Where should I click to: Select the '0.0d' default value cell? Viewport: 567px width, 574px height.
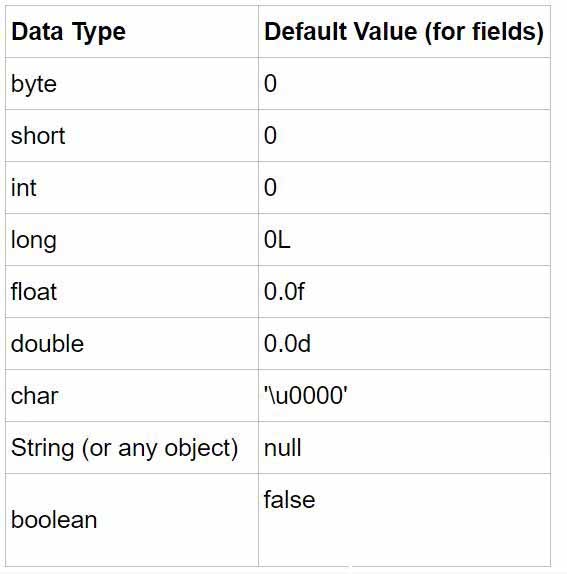(x=404, y=343)
